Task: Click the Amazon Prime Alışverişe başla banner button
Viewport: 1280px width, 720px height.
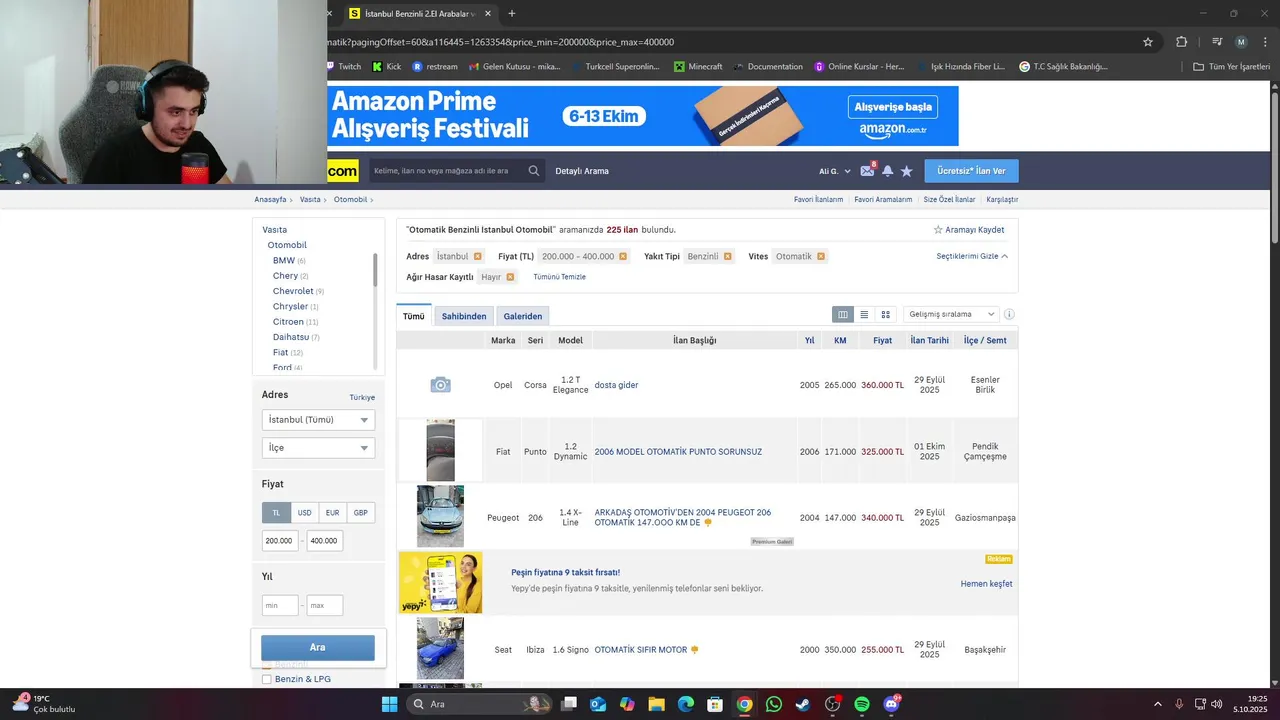Action: [x=892, y=107]
